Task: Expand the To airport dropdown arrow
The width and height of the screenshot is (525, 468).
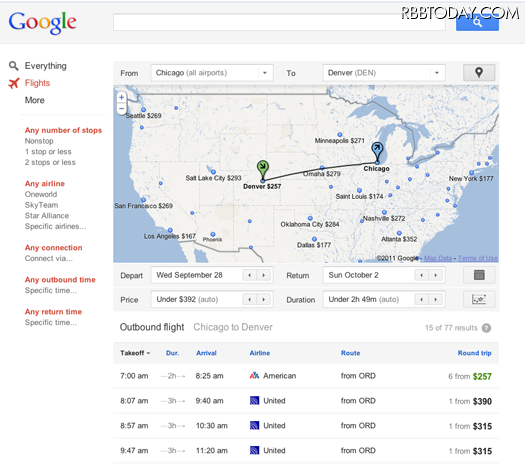Action: point(437,73)
